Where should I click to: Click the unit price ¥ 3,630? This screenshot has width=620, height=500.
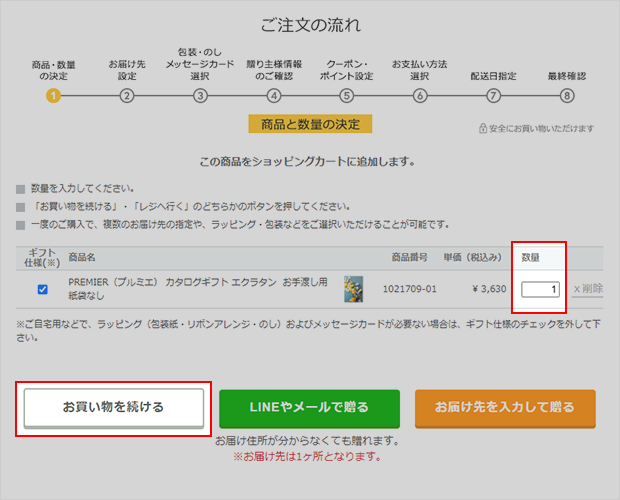[489, 289]
